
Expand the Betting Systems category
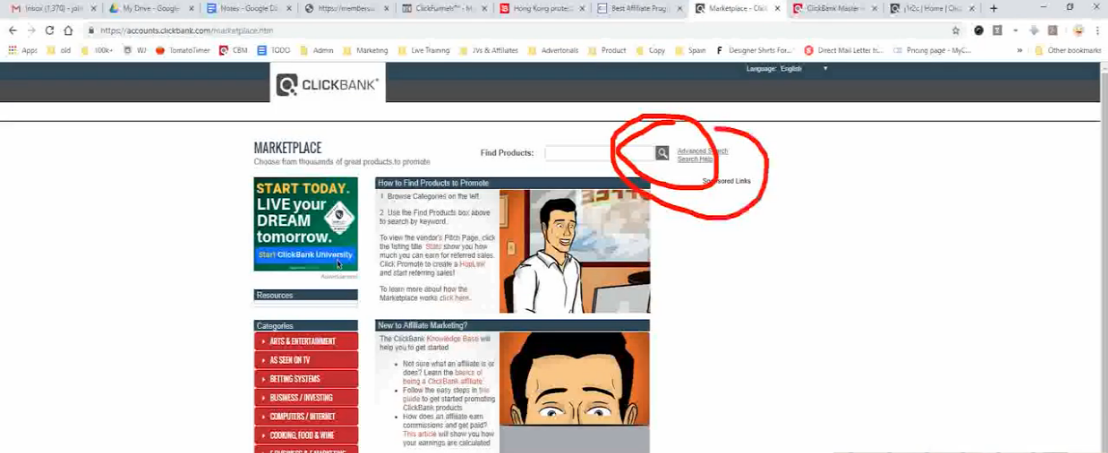click(x=305, y=379)
